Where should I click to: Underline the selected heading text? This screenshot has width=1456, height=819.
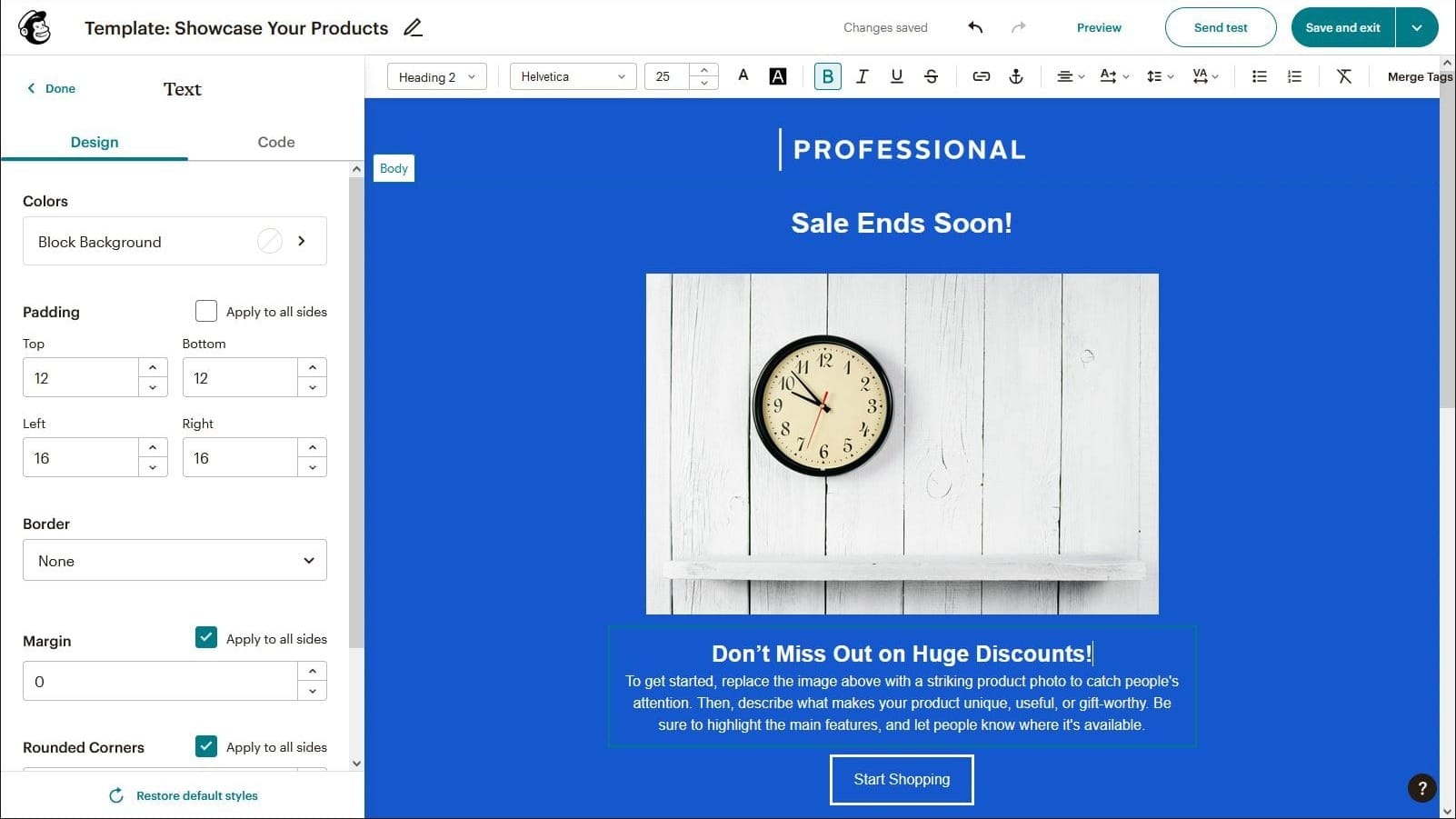[x=896, y=76]
